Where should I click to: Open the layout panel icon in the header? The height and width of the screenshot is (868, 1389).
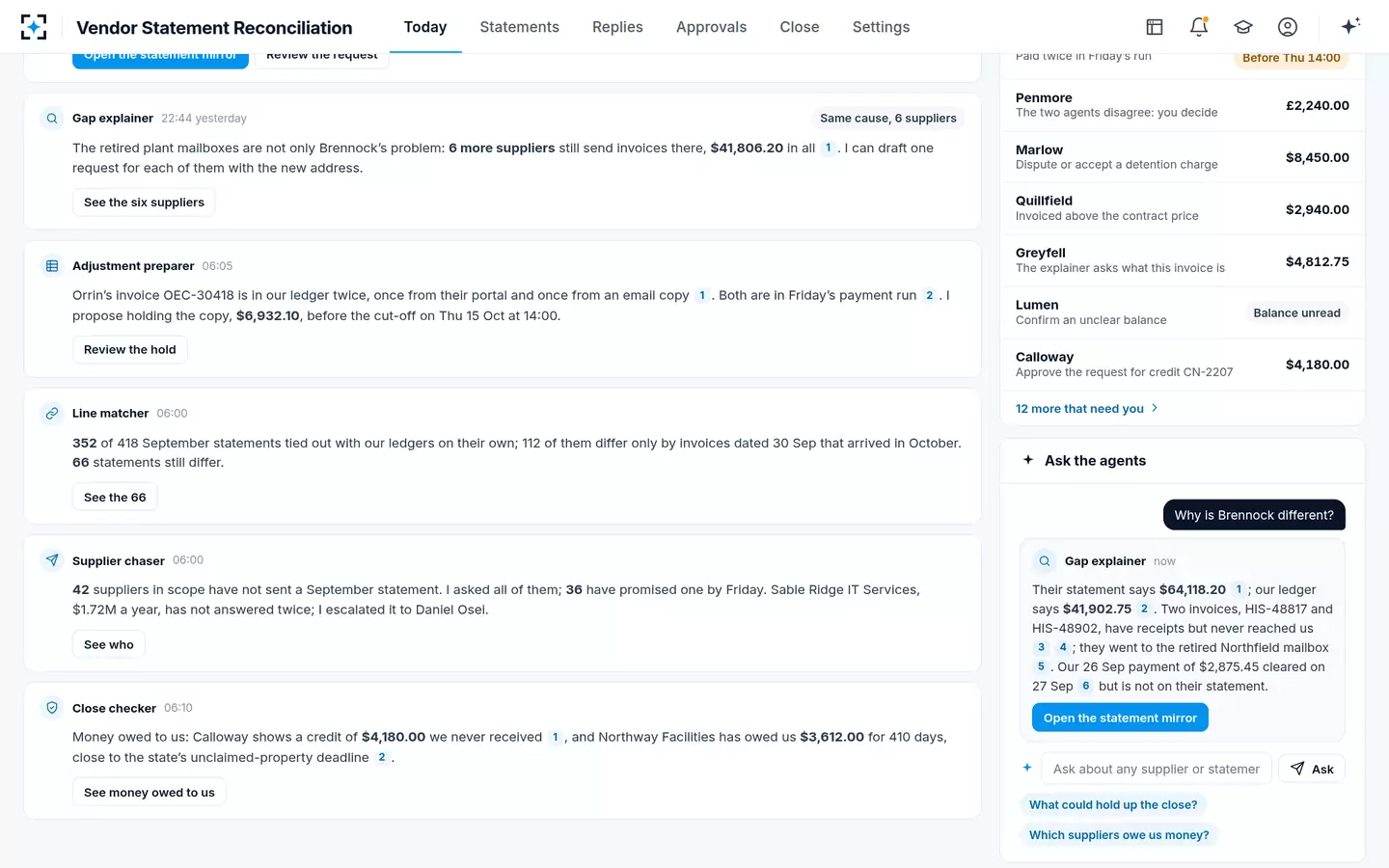[x=1155, y=27]
